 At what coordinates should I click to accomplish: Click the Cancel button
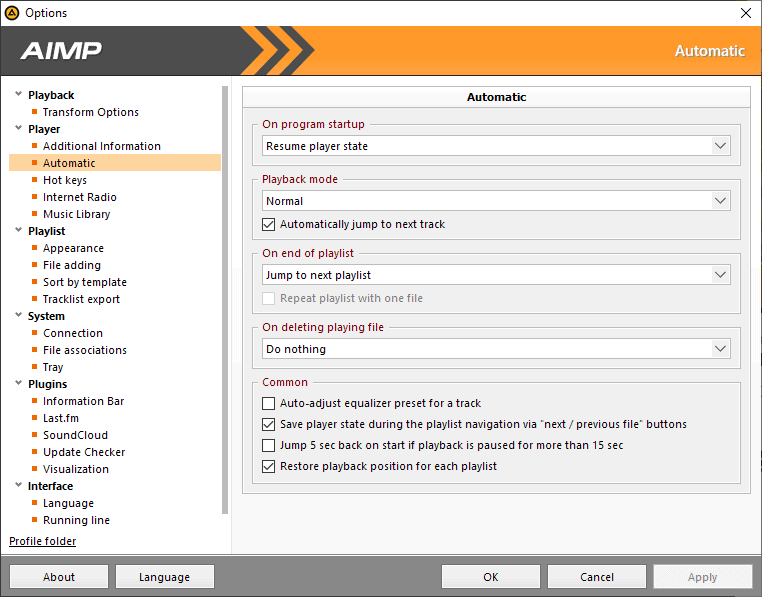pyautogui.click(x=597, y=577)
